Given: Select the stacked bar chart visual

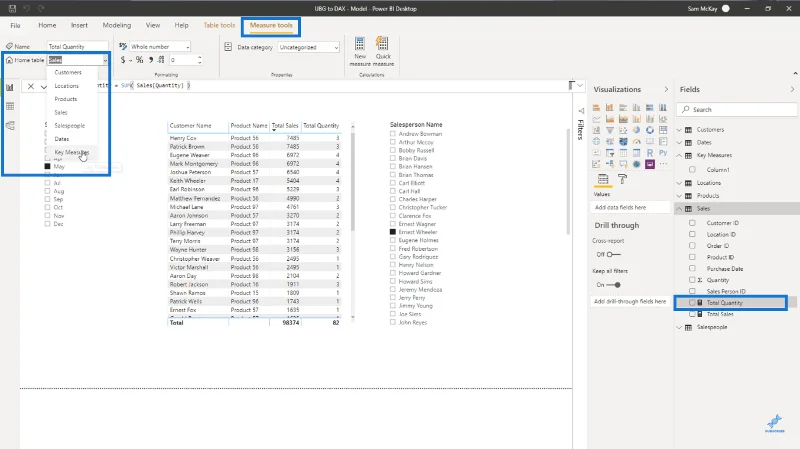Looking at the screenshot, I should [596, 107].
